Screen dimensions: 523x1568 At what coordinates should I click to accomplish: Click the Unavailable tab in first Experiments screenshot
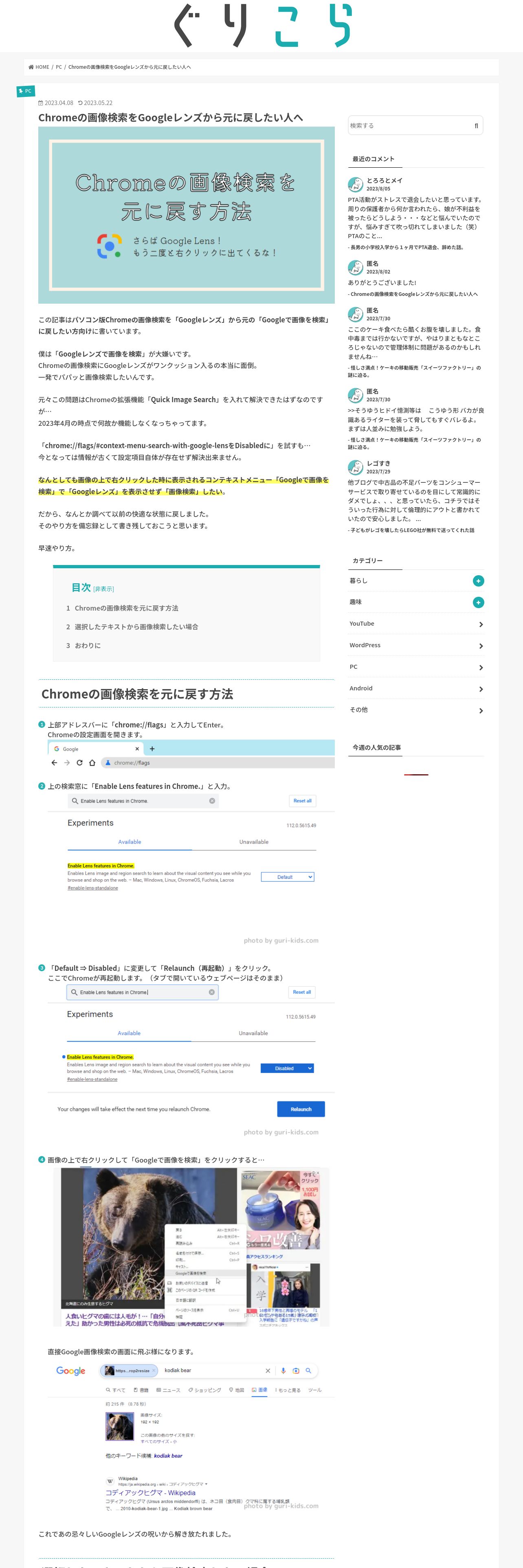pos(253,842)
